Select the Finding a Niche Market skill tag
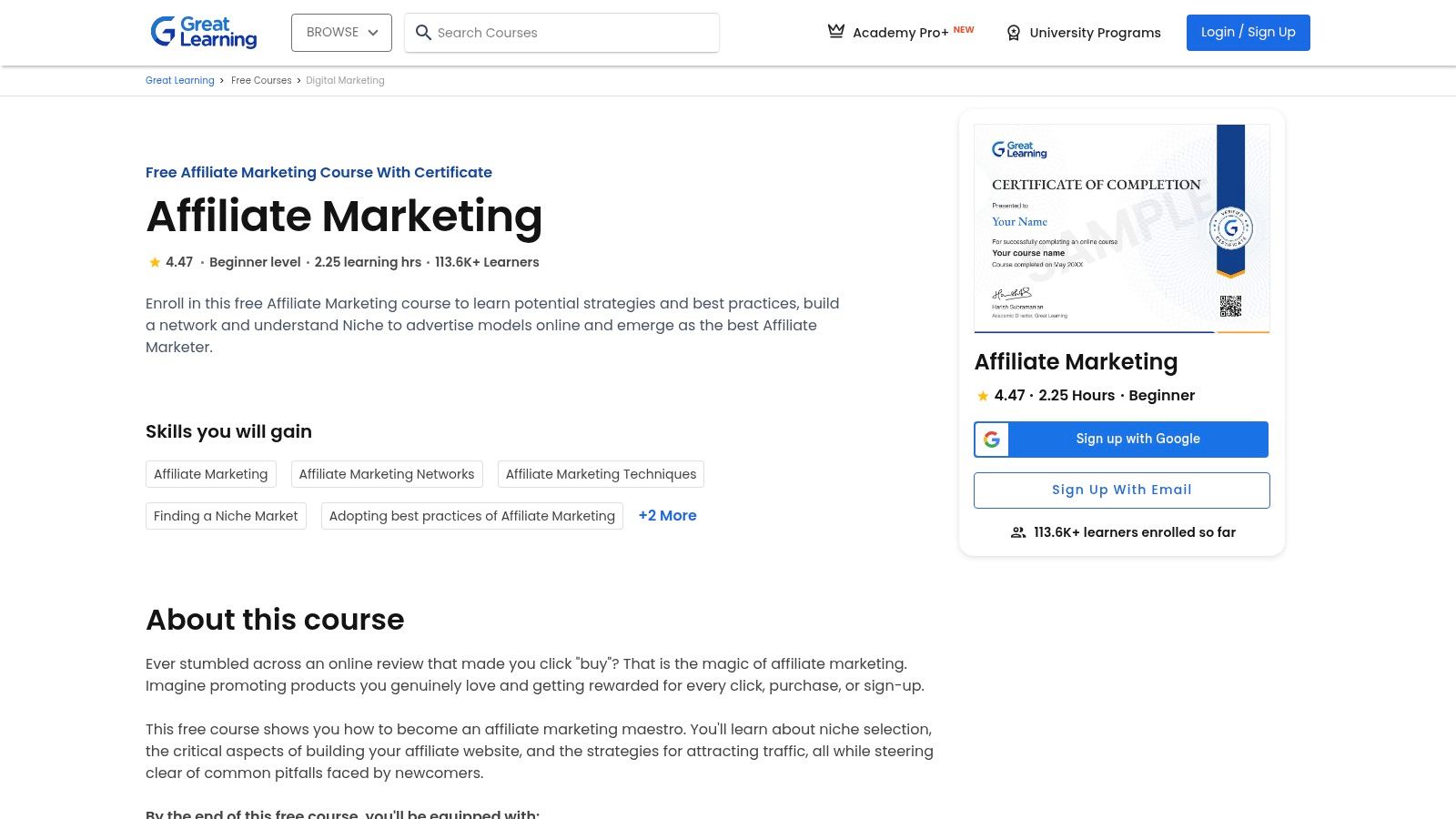The image size is (1456, 819). 226,516
